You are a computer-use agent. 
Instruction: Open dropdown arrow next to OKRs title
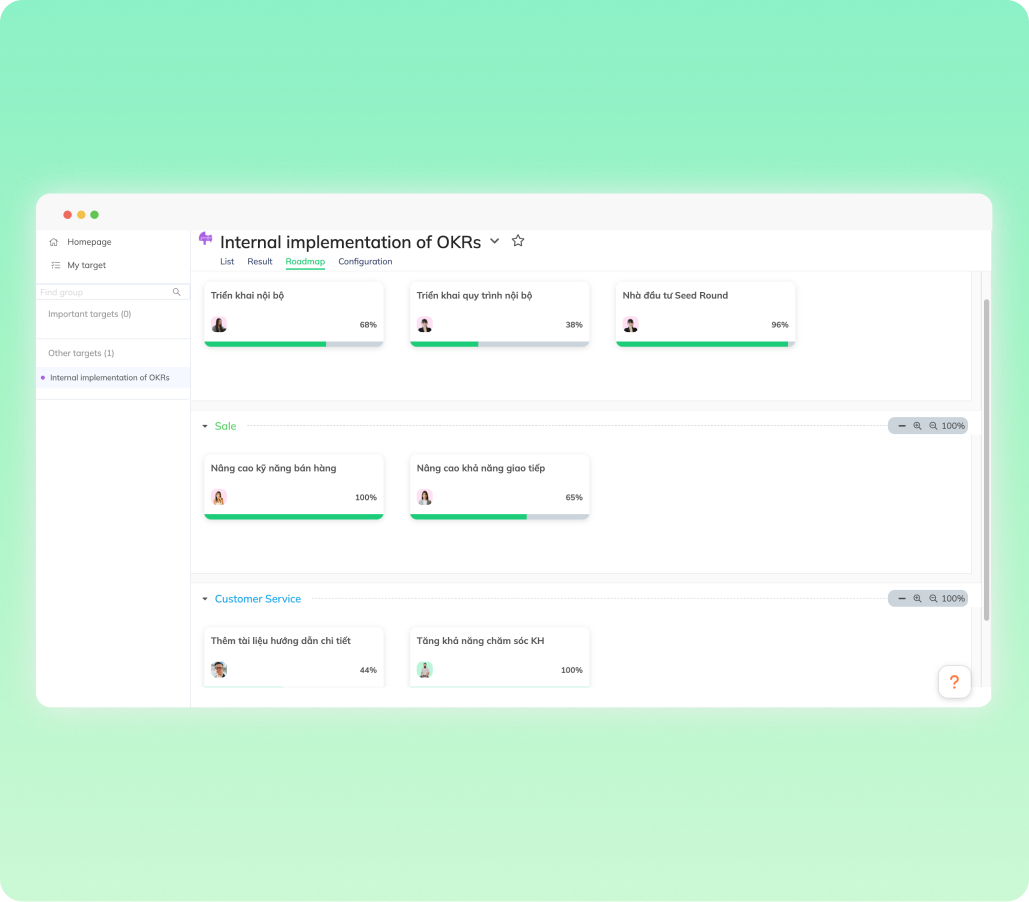pyautogui.click(x=495, y=242)
